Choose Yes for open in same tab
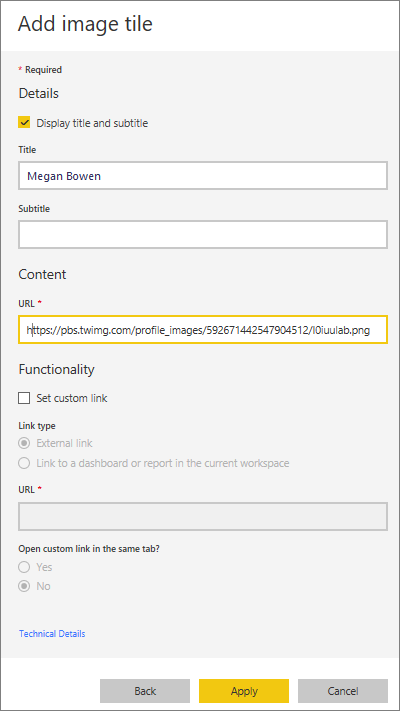This screenshot has height=711, width=400. point(24,567)
